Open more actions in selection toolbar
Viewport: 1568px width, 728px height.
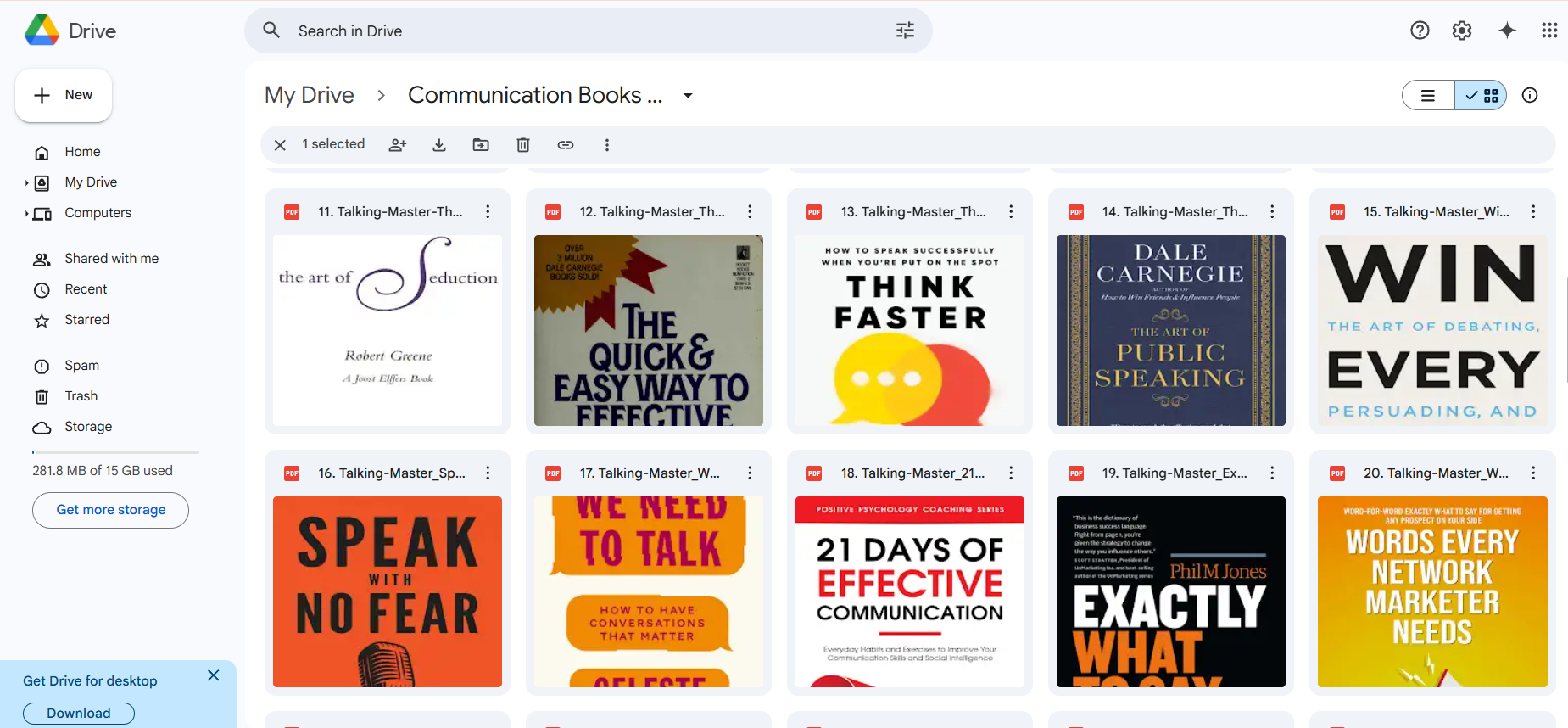tap(606, 145)
